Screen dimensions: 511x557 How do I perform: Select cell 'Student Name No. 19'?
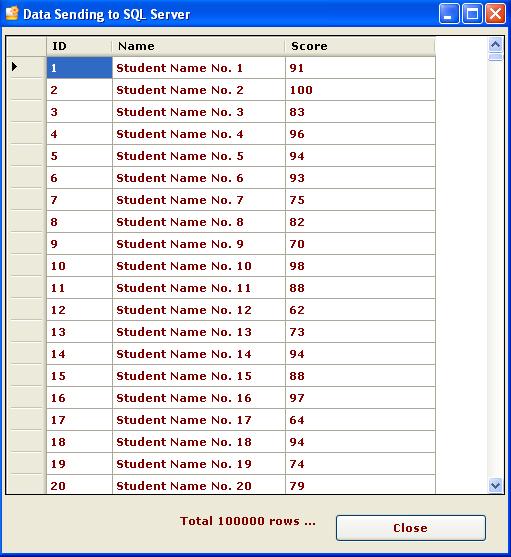tap(199, 464)
